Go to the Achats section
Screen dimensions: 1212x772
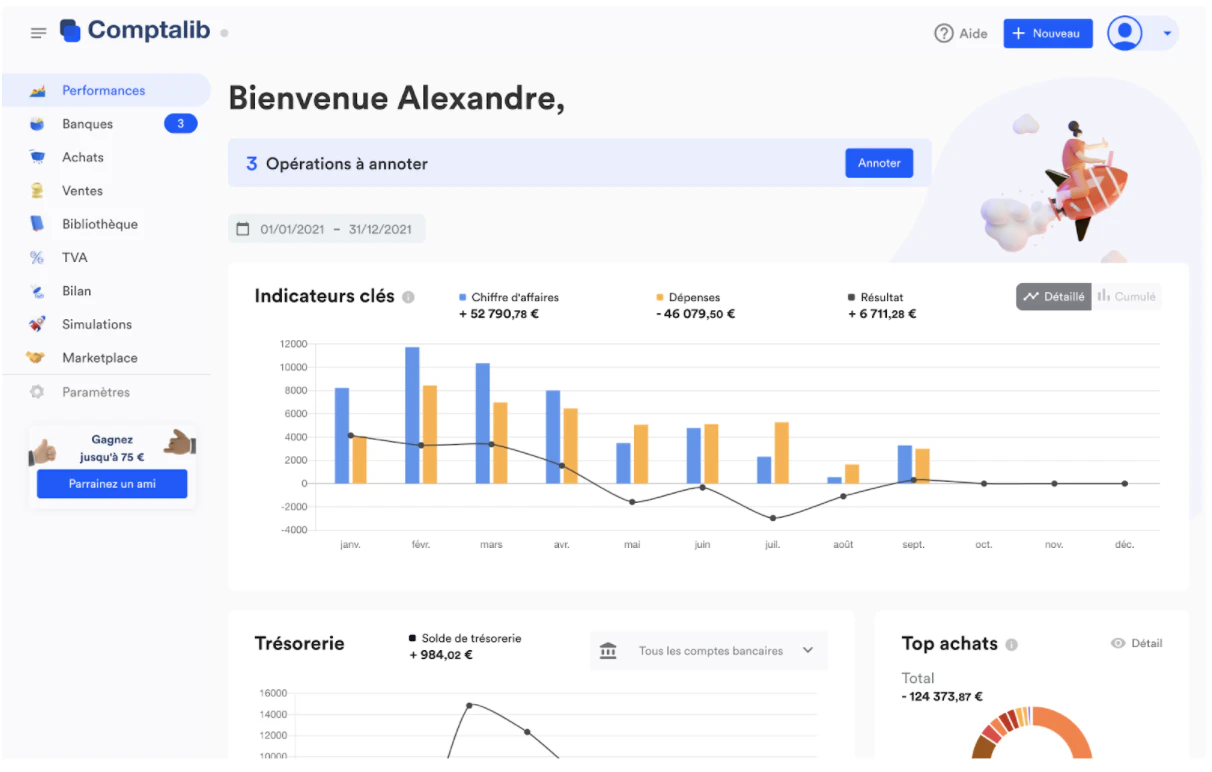click(x=106, y=157)
